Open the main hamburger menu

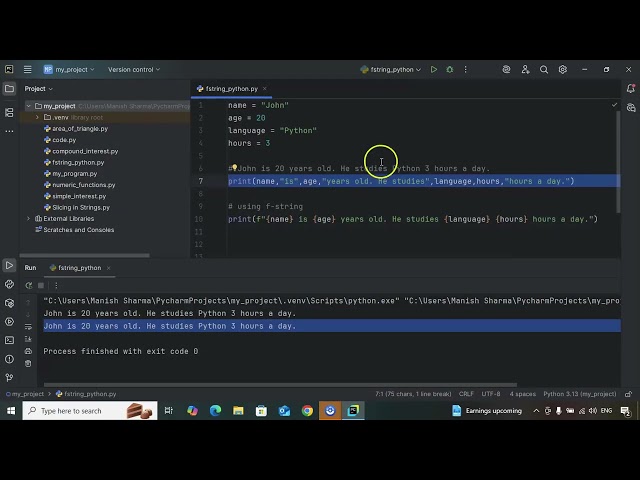[x=27, y=69]
